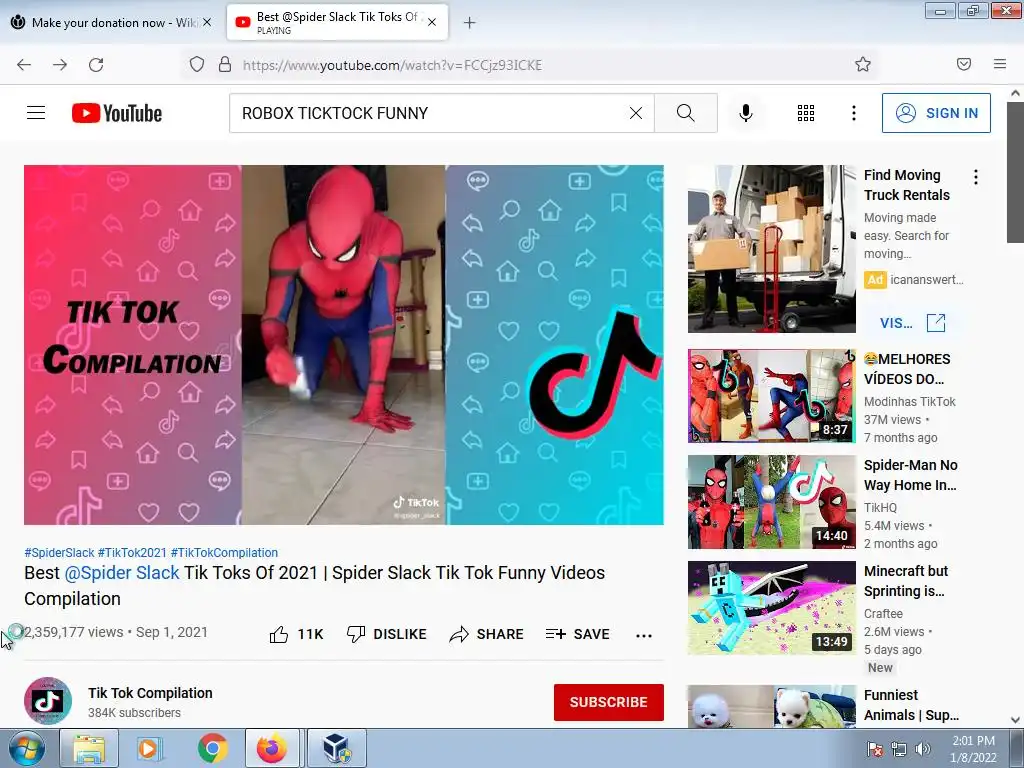The height and width of the screenshot is (768, 1024).
Task: Open the Windows Start menu
Action: click(x=26, y=748)
